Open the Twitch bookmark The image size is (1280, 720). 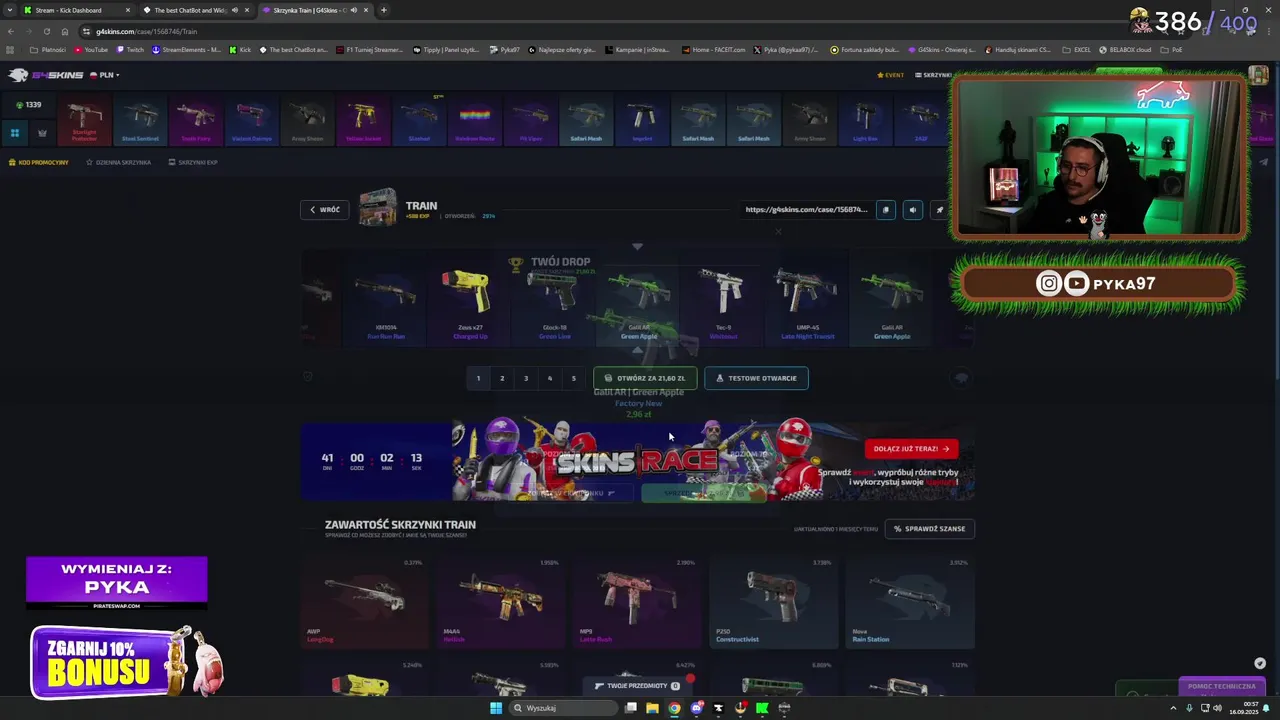click(130, 49)
